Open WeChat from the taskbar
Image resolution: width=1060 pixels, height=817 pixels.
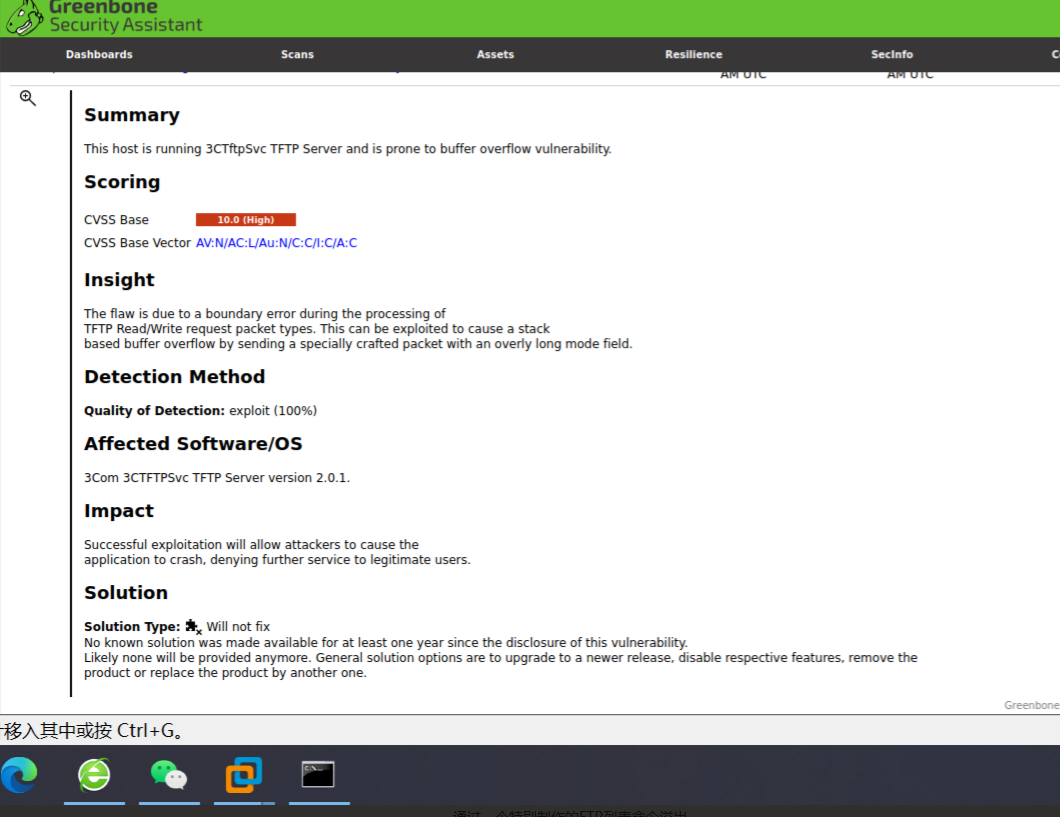169,774
